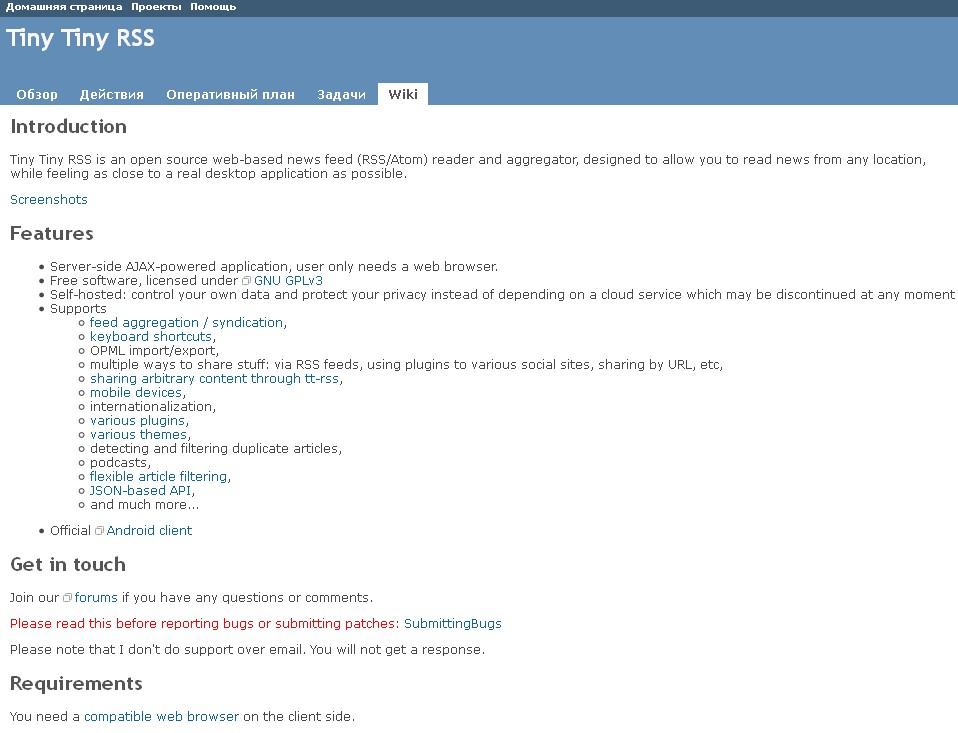Open the compatible web browser link
This screenshot has height=733, width=958.
click(x=161, y=717)
